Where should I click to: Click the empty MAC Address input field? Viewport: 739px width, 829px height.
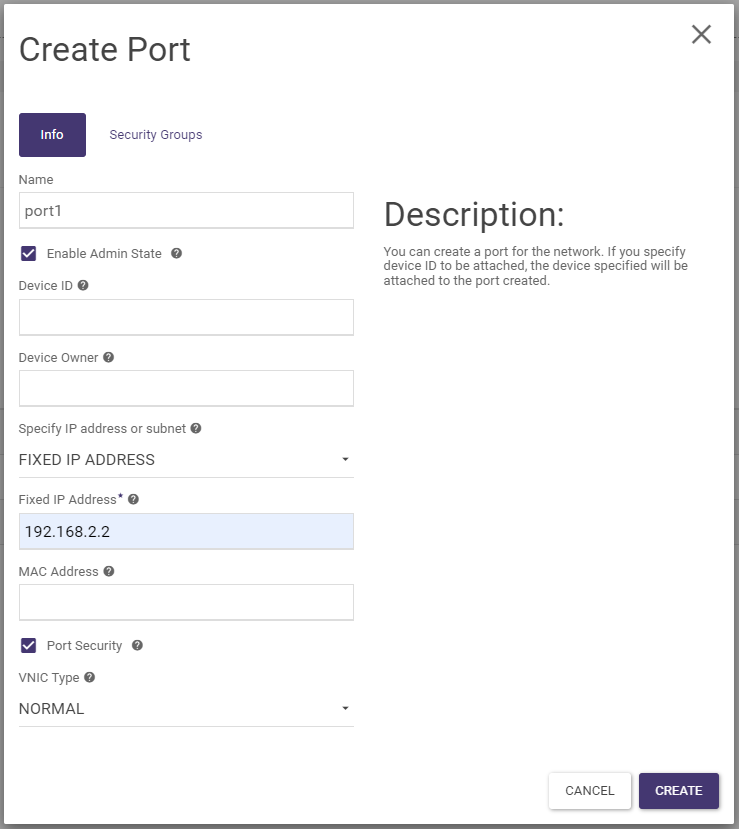[186, 603]
